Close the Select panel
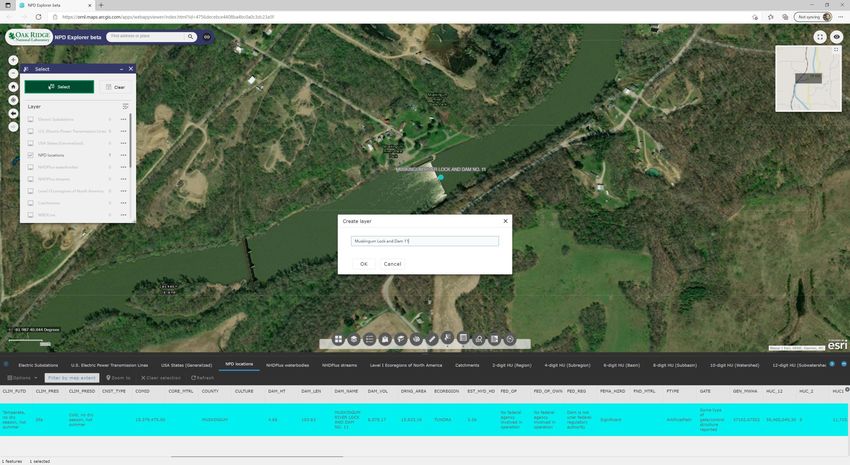 (131, 69)
